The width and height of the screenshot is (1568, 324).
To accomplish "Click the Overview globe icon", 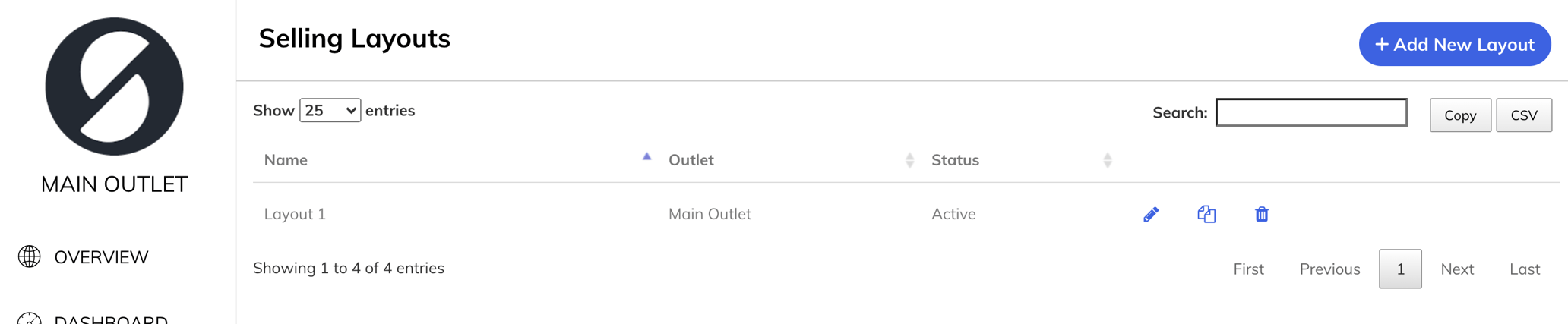I will coord(30,256).
